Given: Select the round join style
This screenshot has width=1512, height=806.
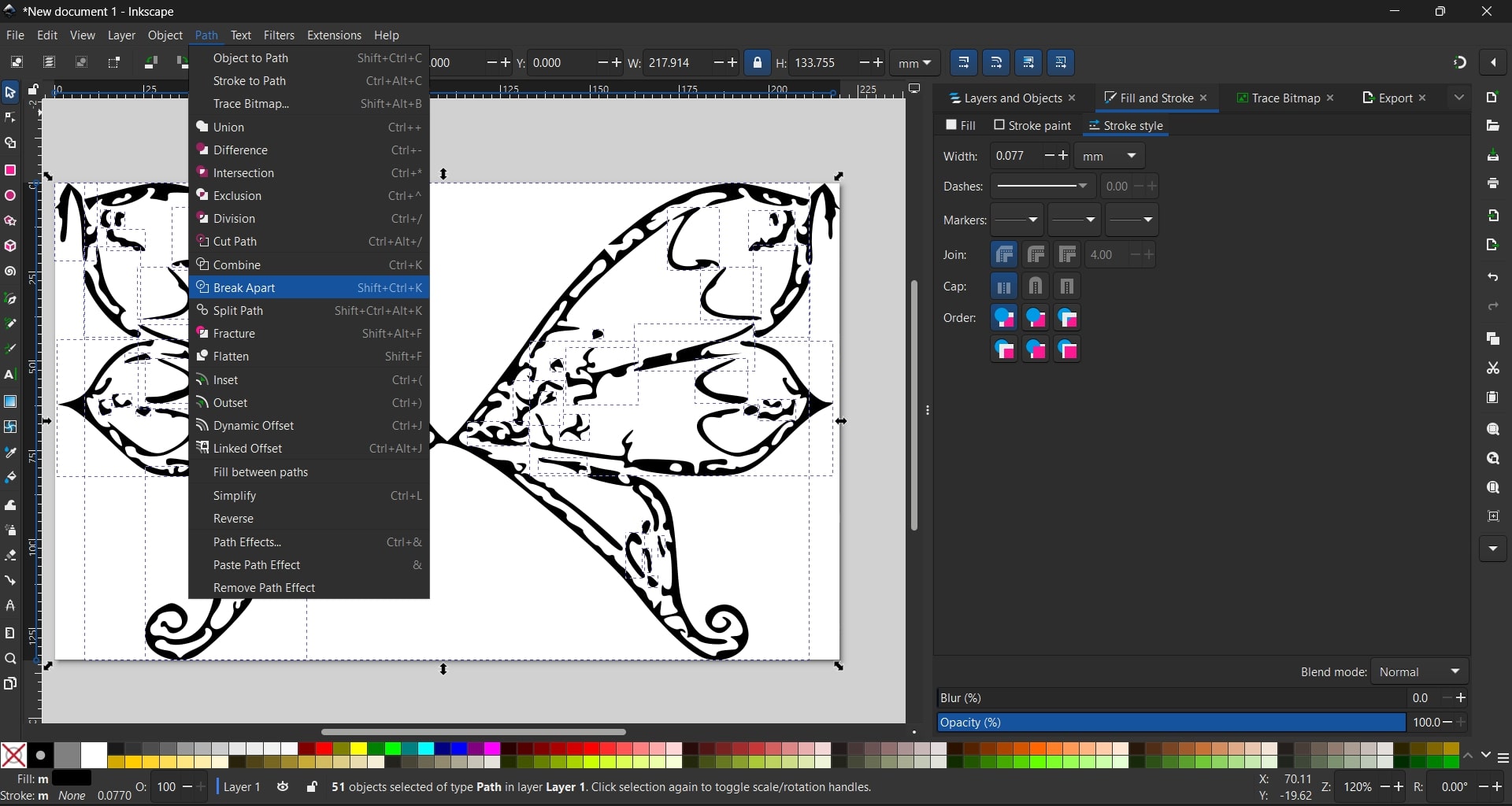Looking at the screenshot, I should [1036, 254].
